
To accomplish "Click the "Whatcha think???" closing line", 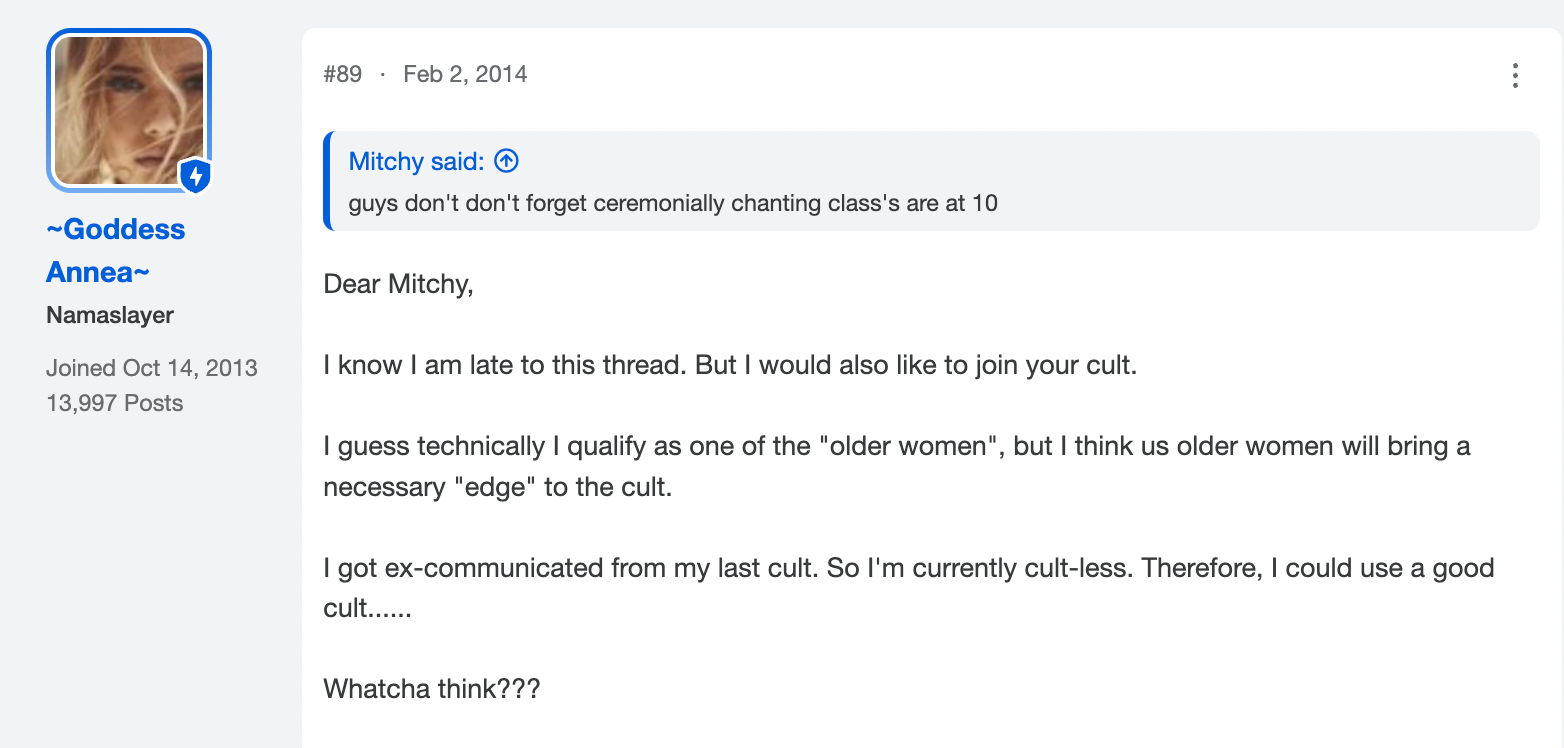I will tap(432, 689).
